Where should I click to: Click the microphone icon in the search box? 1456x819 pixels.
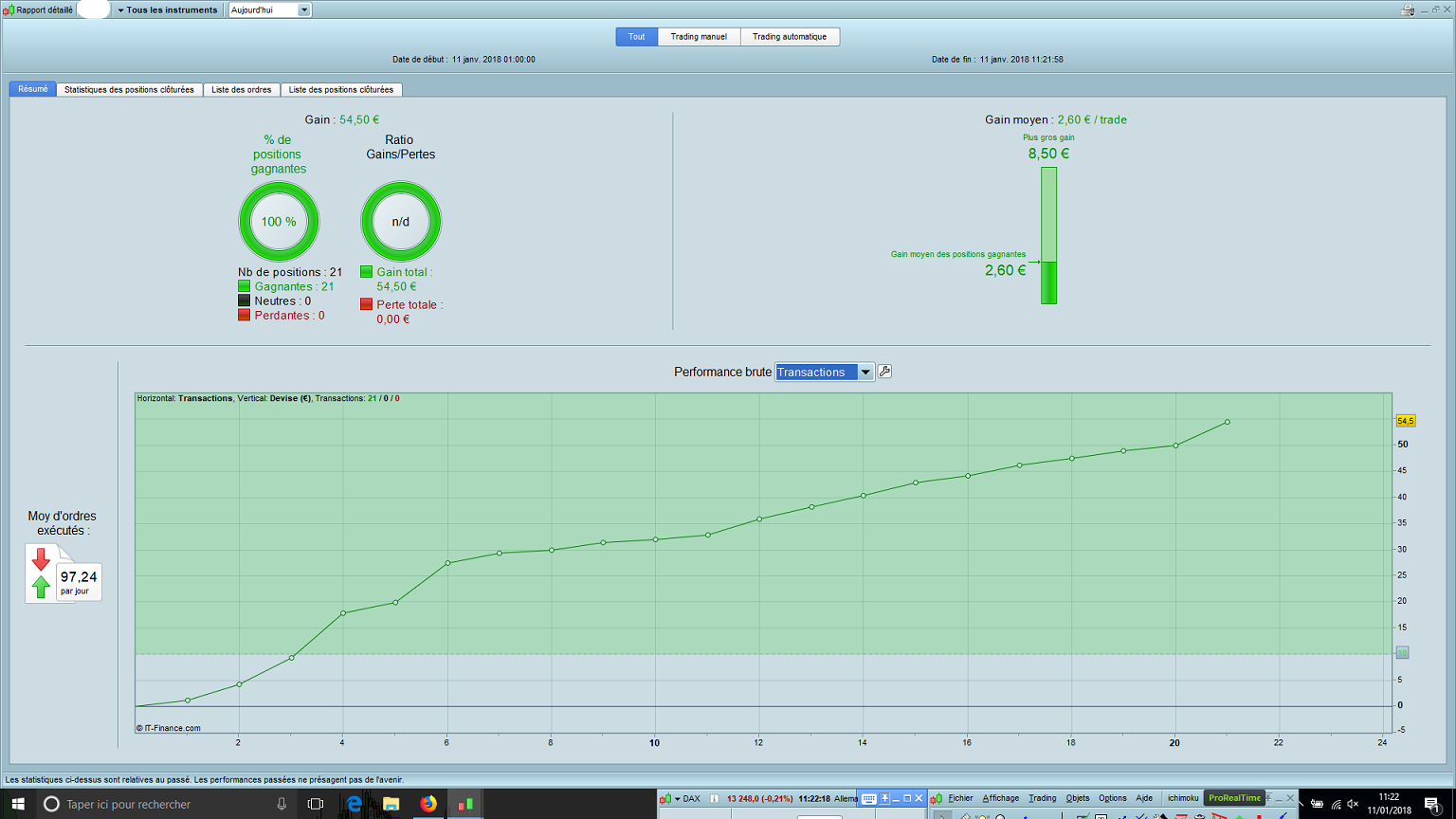282,804
